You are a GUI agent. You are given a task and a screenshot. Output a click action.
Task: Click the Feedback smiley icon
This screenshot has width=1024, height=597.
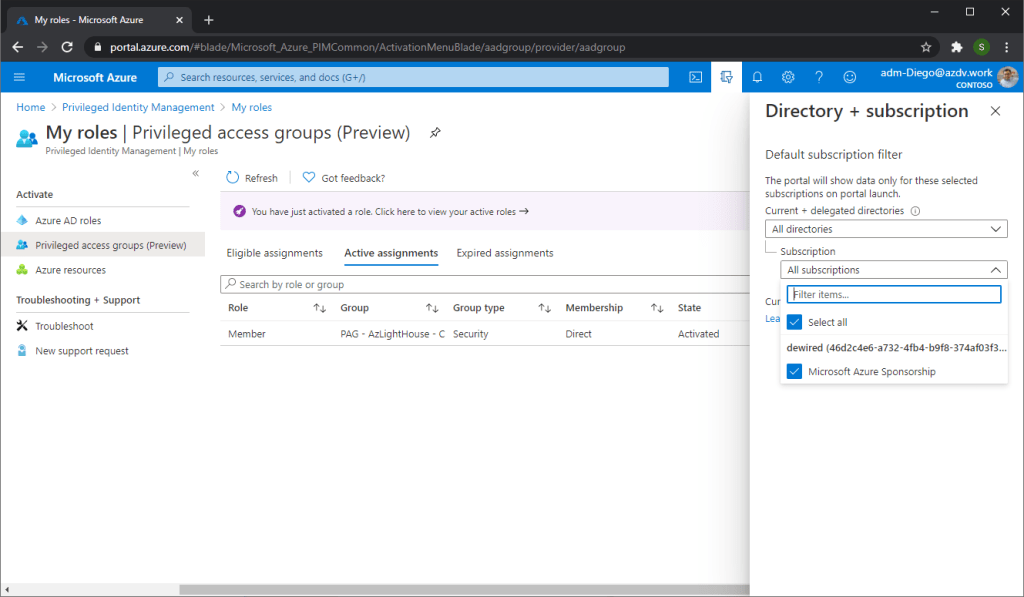[x=850, y=77]
